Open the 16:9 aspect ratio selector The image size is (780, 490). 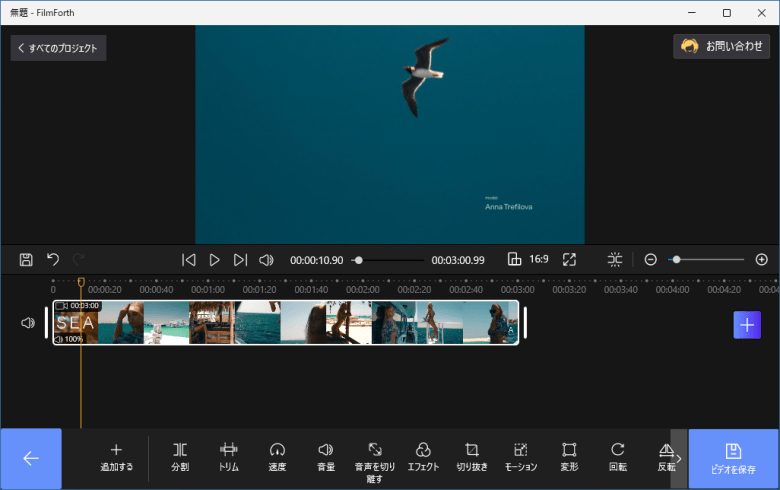pos(528,259)
